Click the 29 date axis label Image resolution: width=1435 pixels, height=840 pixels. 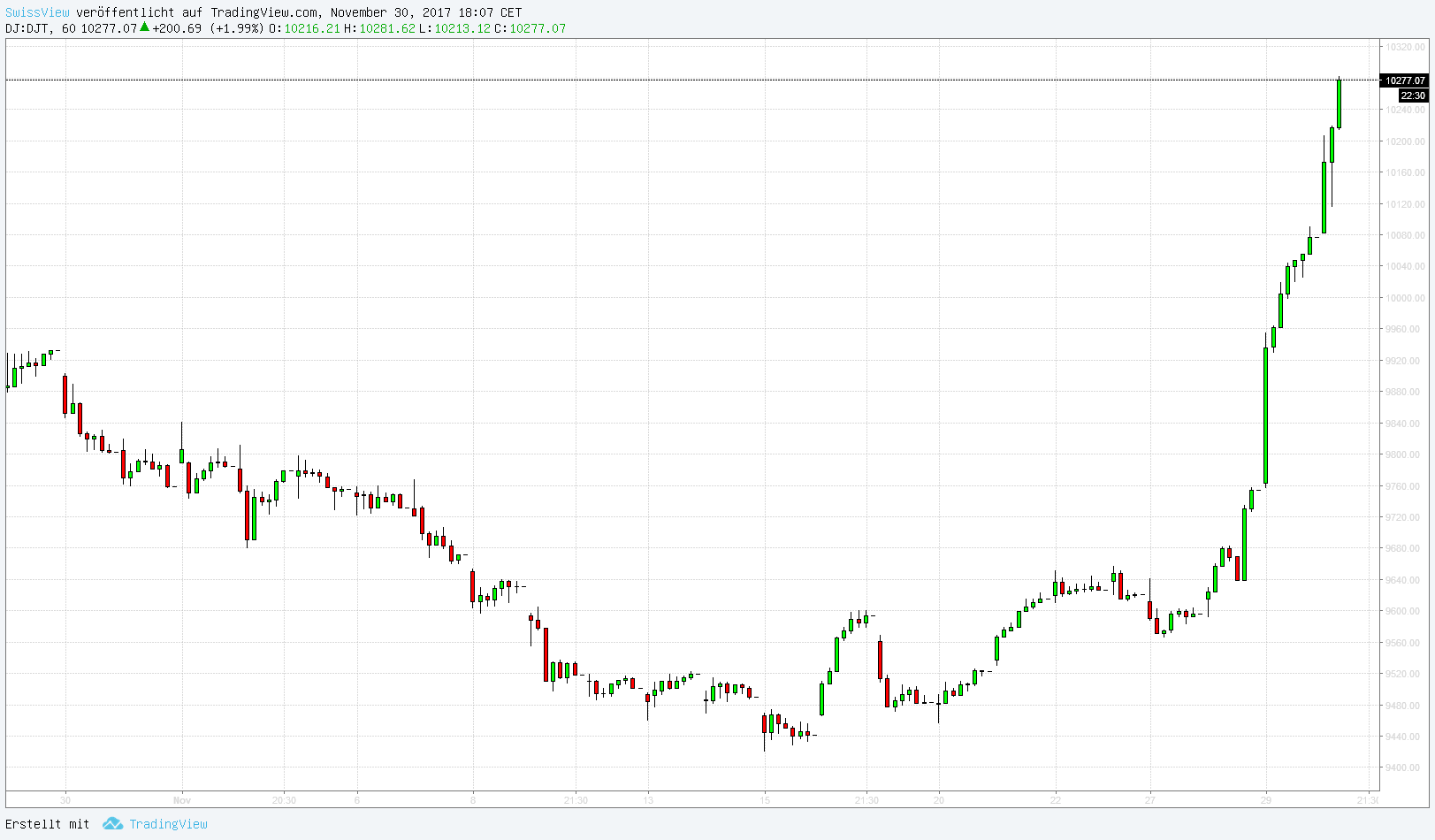coord(1266,800)
